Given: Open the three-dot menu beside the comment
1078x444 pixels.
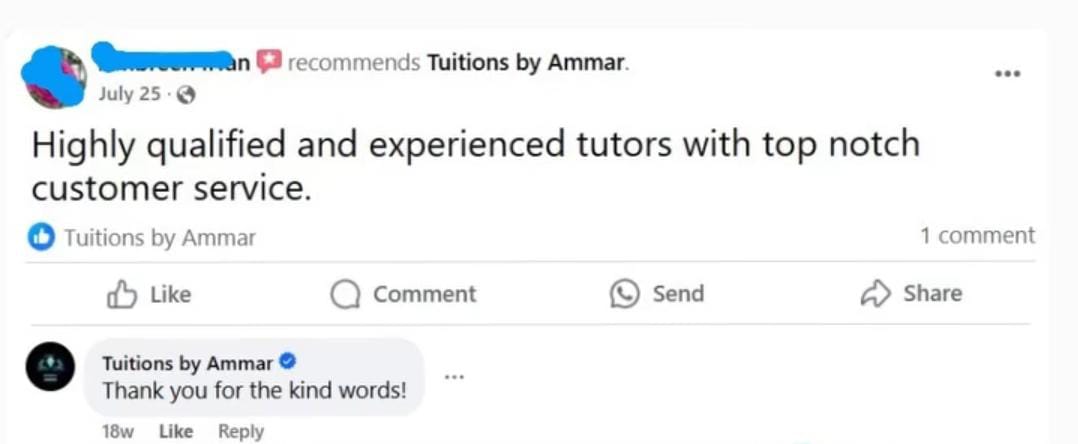Looking at the screenshot, I should [454, 377].
